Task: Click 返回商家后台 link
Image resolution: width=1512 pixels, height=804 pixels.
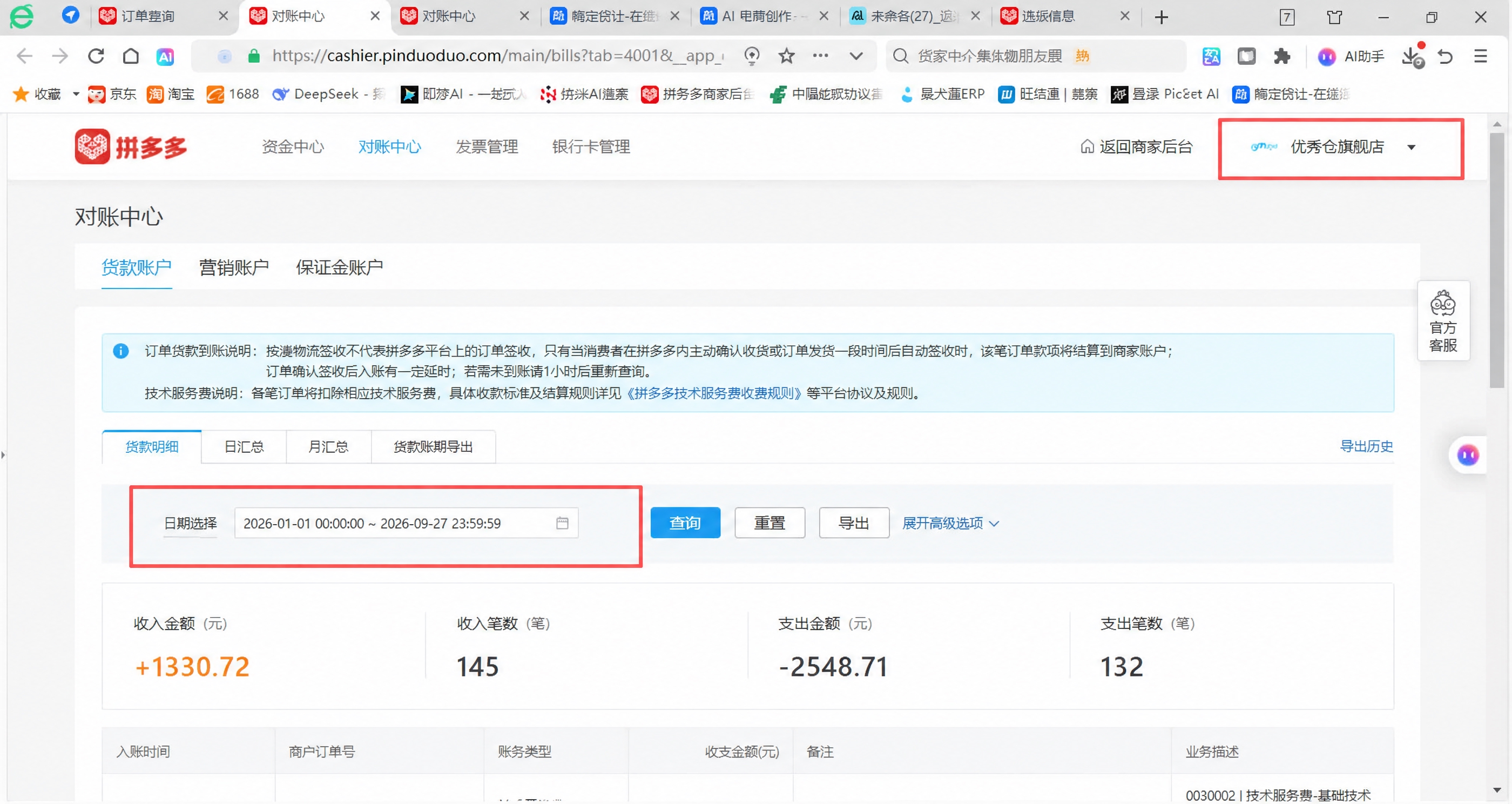Action: [x=1136, y=147]
